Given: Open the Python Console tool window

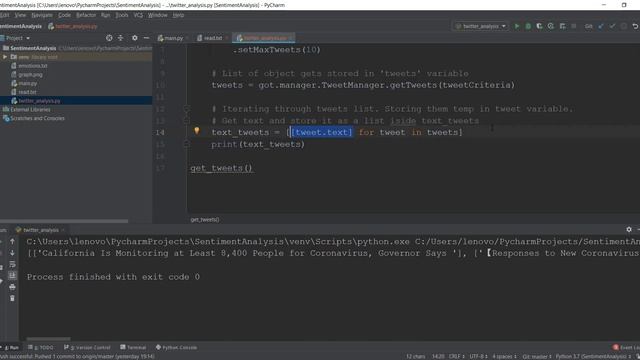Looking at the screenshot, I should 176,347.
